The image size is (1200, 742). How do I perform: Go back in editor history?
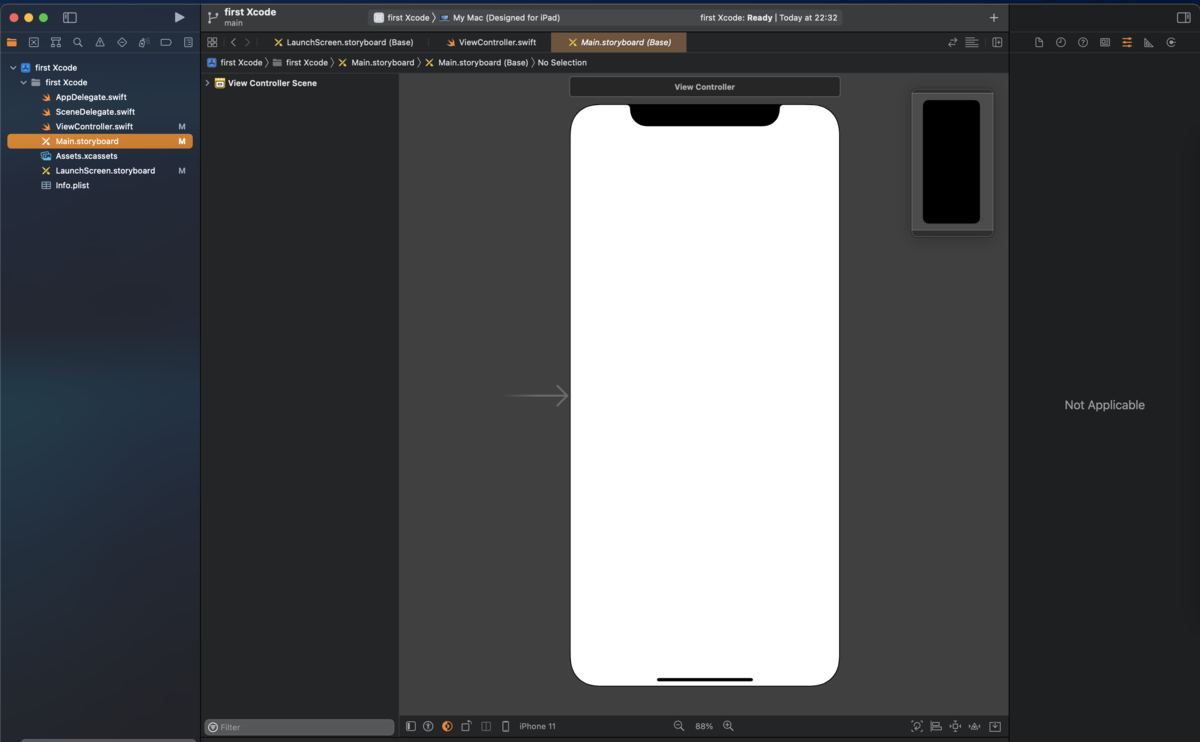[233, 42]
